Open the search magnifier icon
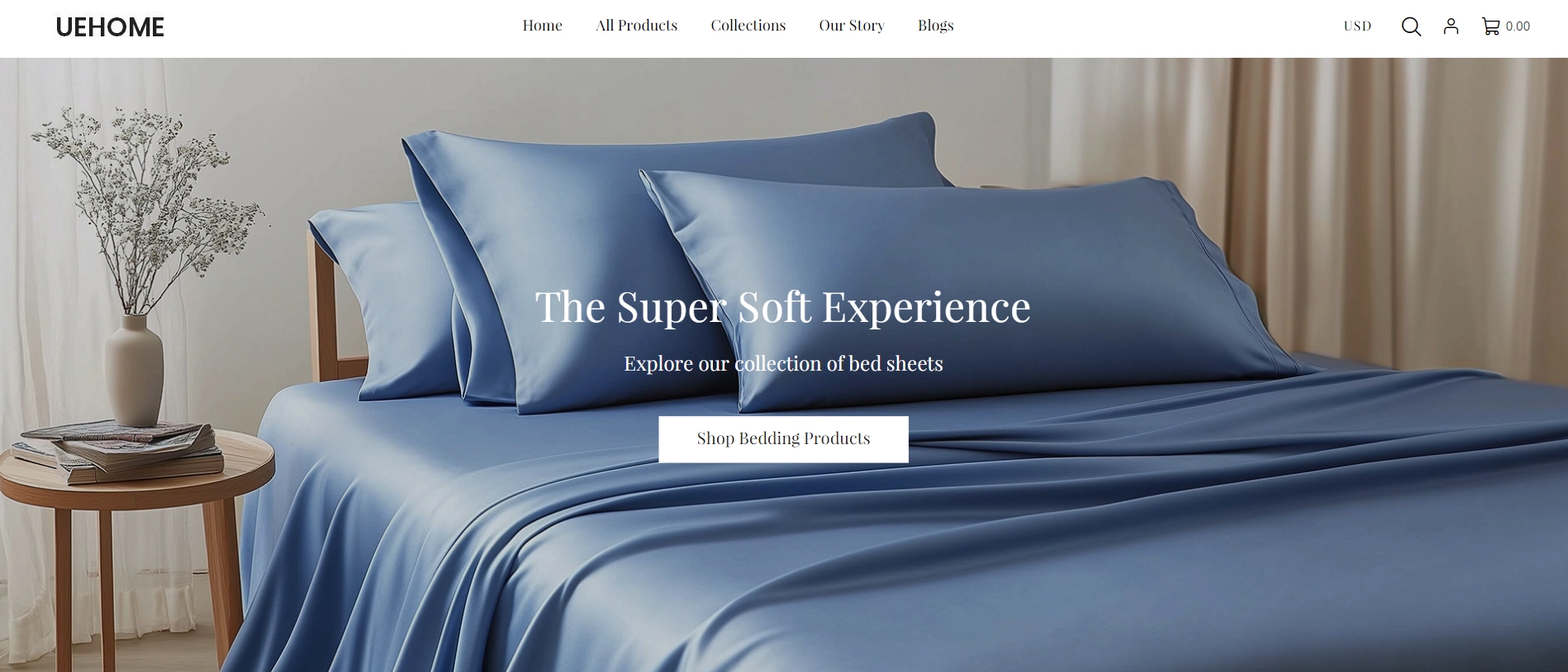This screenshot has width=1568, height=672. click(1411, 26)
